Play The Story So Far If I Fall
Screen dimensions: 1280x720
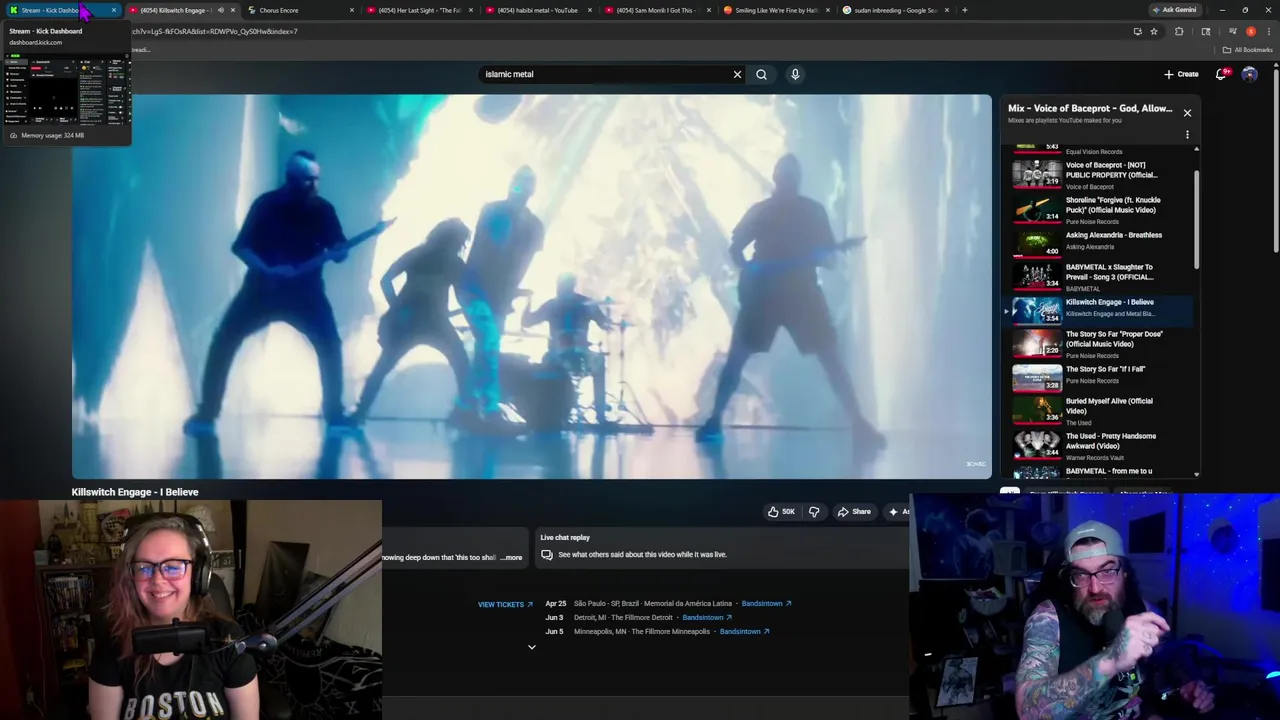coord(1100,377)
